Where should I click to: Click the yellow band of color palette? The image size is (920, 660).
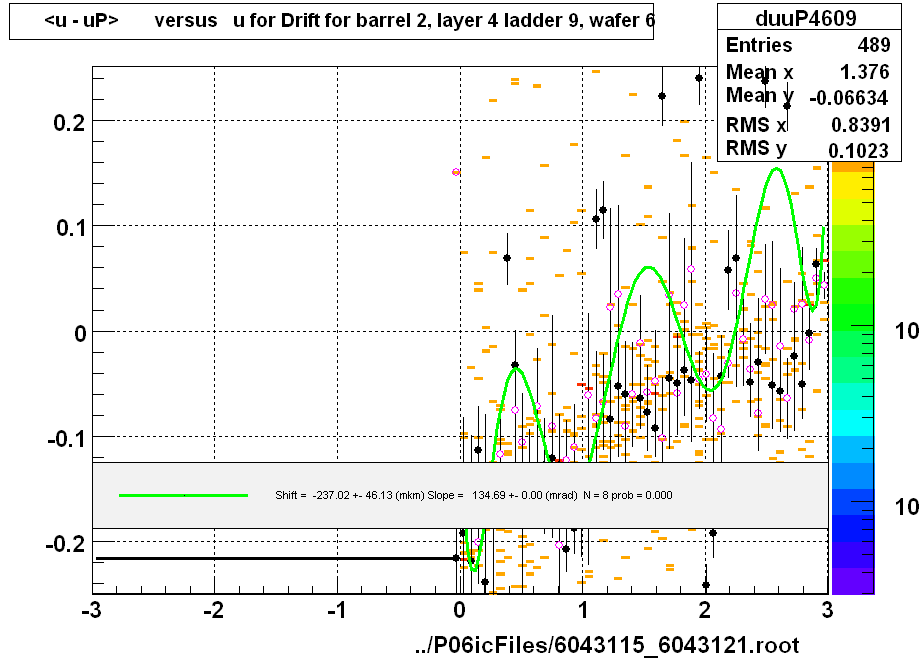853,185
